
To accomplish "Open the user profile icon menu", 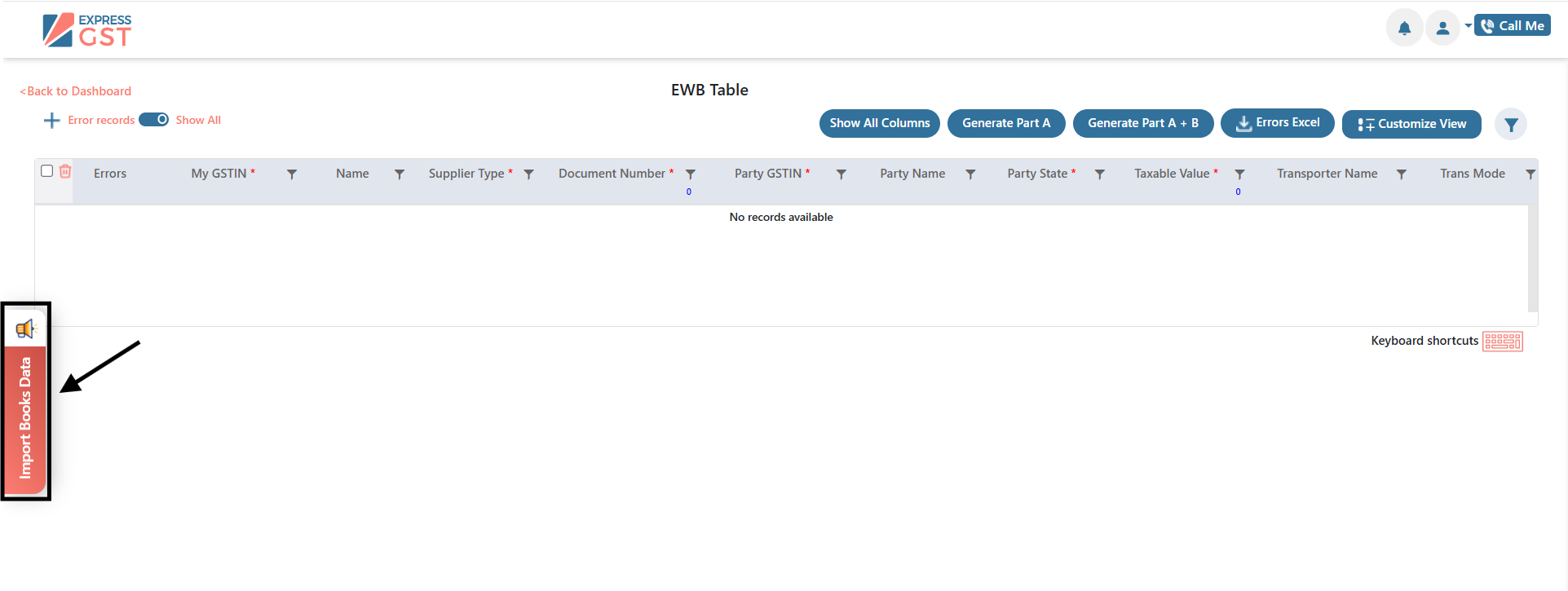I will [x=1442, y=29].
